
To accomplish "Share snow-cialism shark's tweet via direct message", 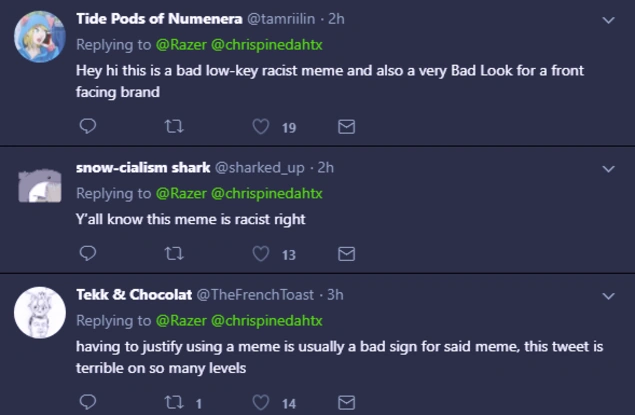I will coord(347,254).
